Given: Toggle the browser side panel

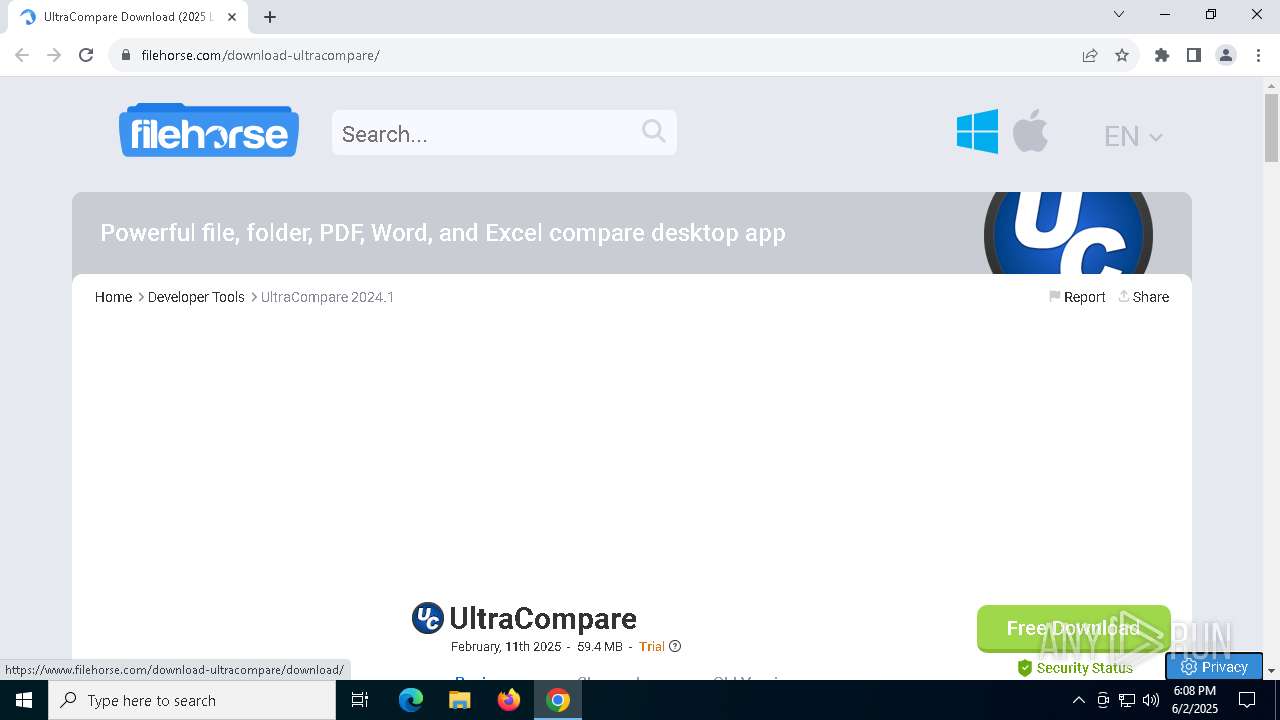Looking at the screenshot, I should 1194,55.
